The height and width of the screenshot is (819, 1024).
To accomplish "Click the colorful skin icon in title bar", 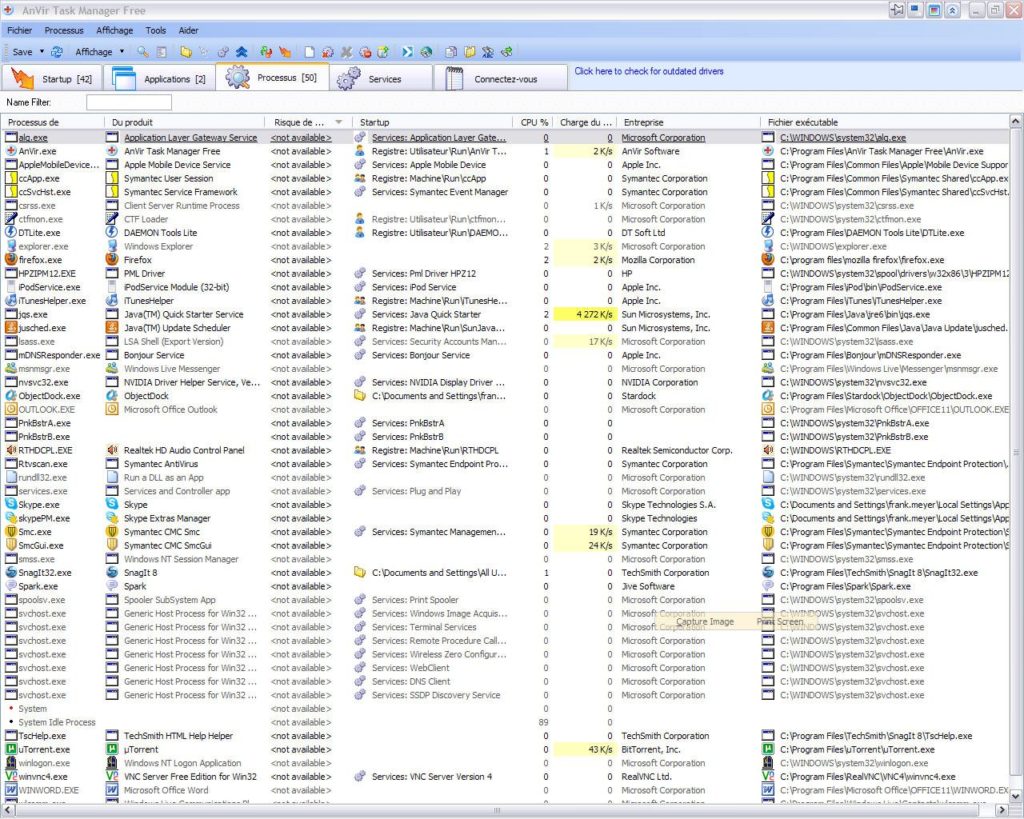I will tap(934, 10).
